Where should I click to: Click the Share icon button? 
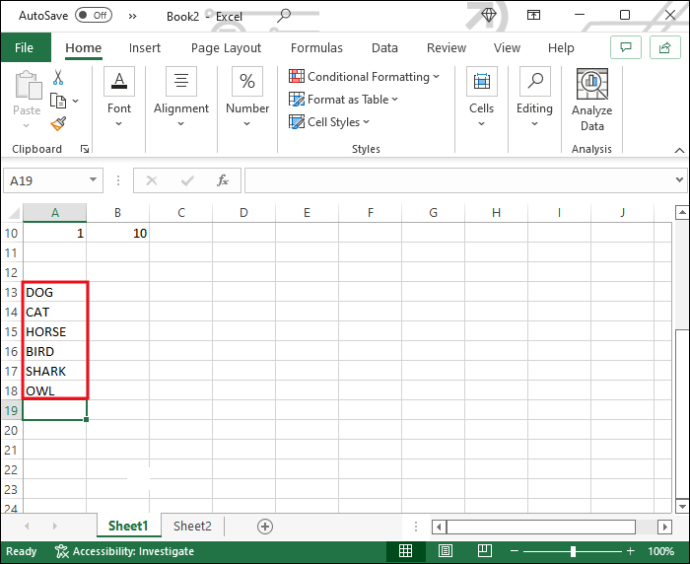pos(665,47)
